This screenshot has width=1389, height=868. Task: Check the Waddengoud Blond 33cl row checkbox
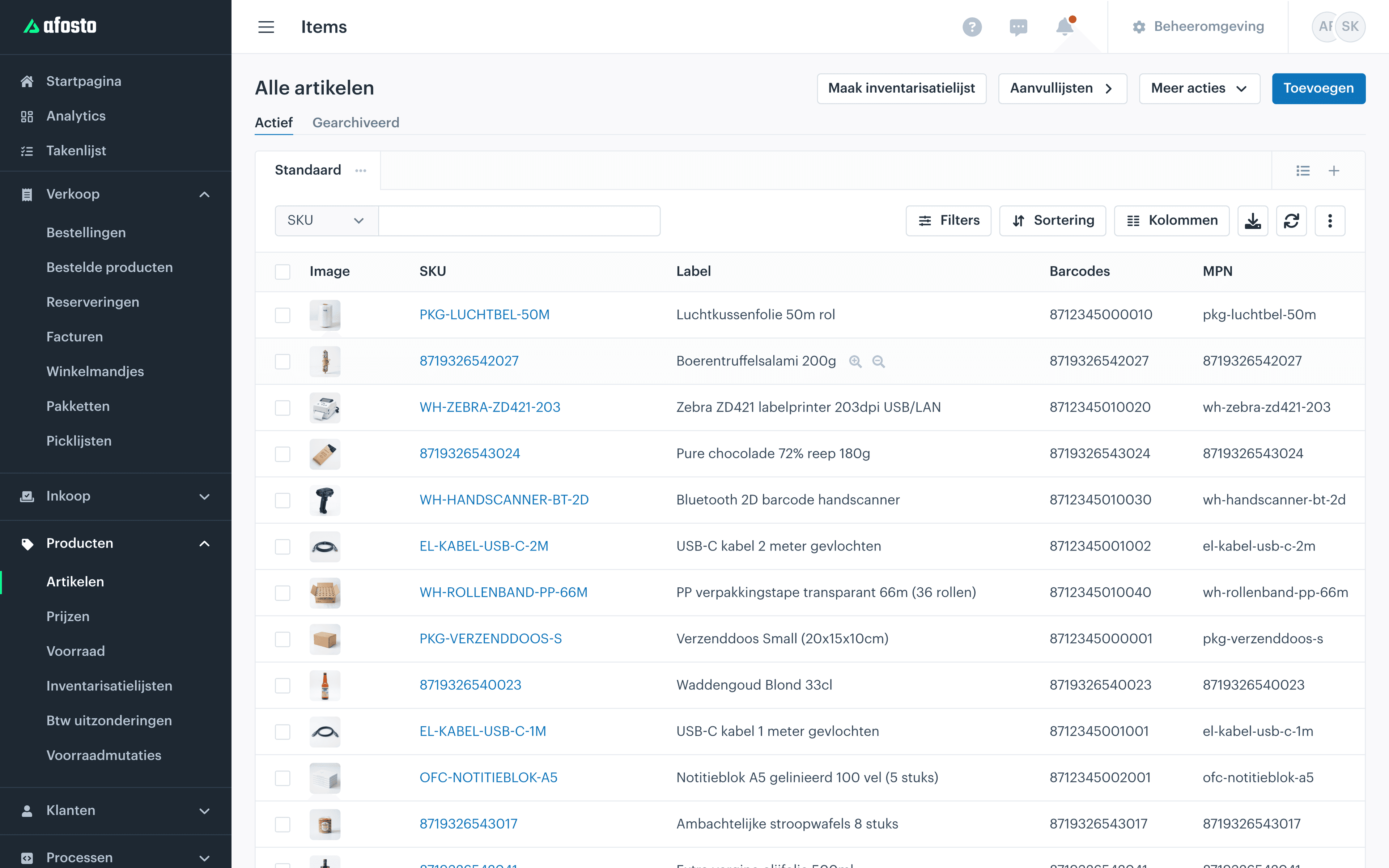283,685
